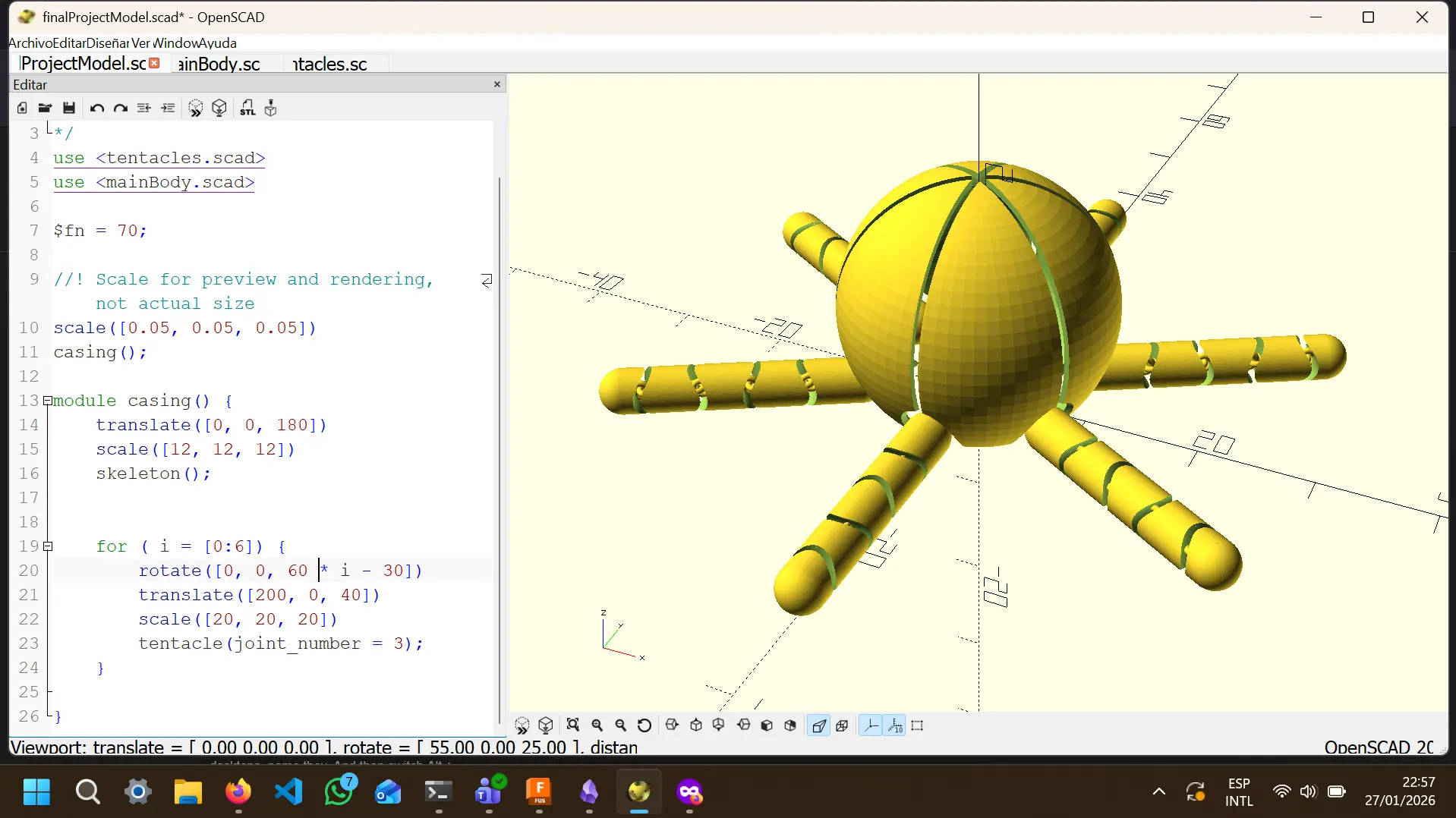This screenshot has width=1456, height=818.
Task: Zoom in on the 3D viewport
Action: pos(597,725)
